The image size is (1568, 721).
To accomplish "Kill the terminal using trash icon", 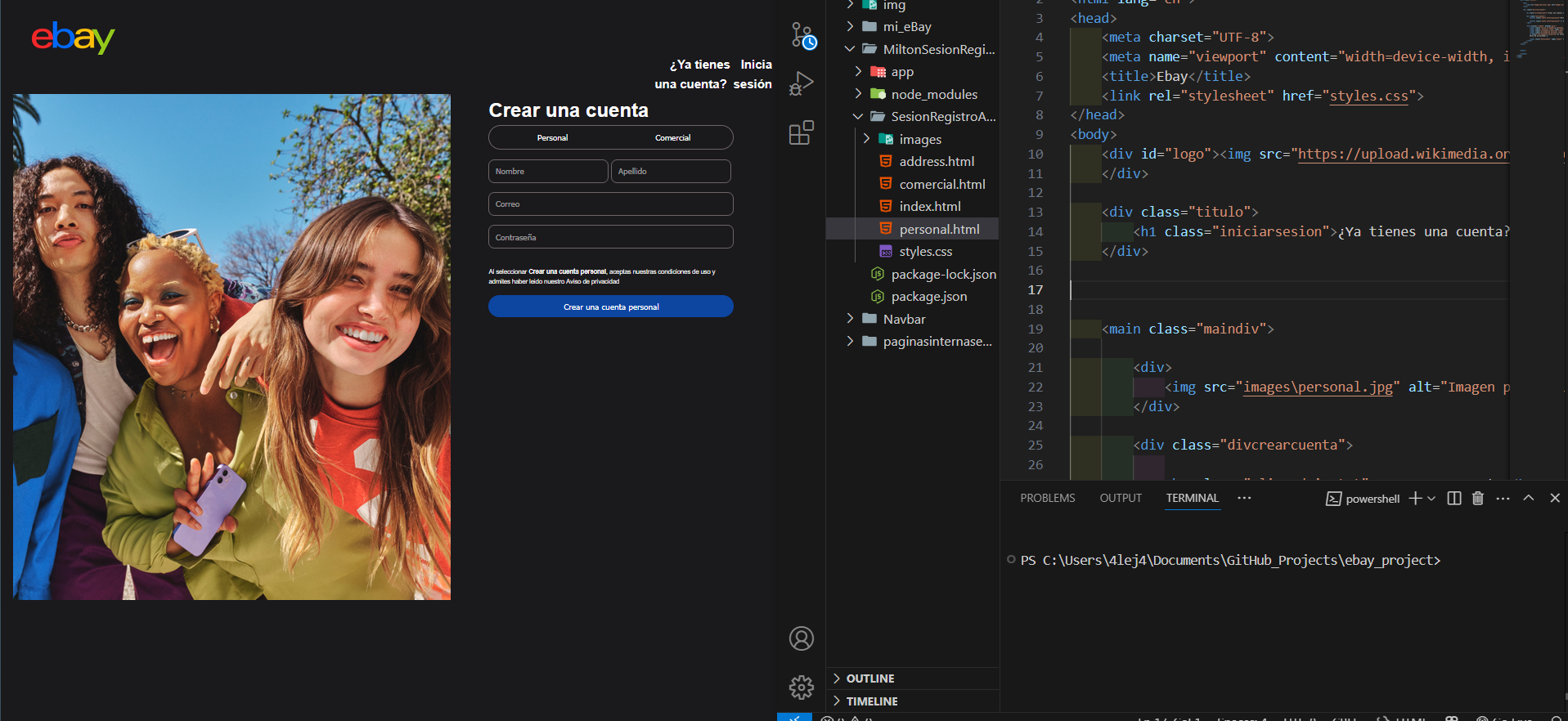I will tap(1477, 499).
